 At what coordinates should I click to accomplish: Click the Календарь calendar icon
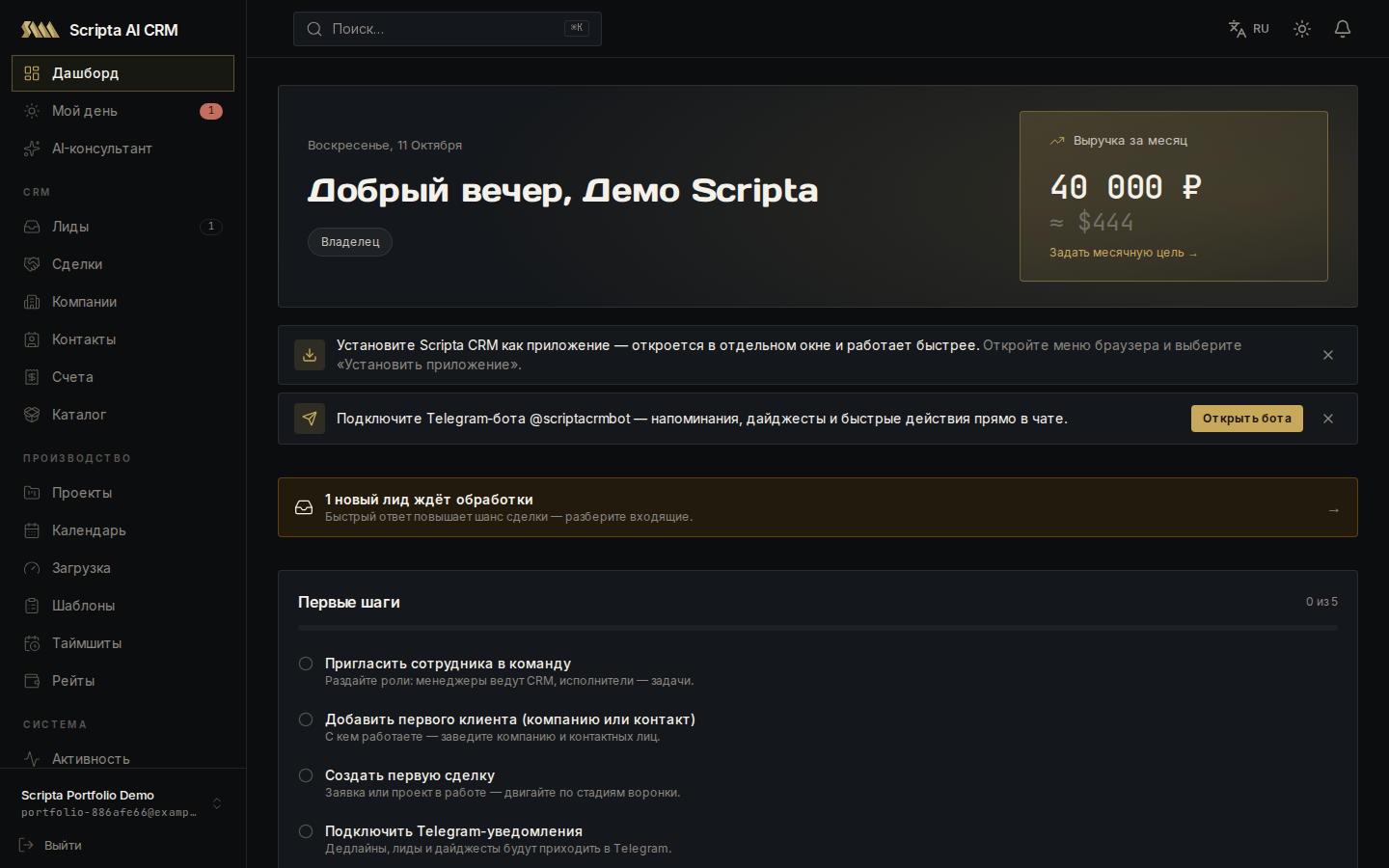point(32,530)
